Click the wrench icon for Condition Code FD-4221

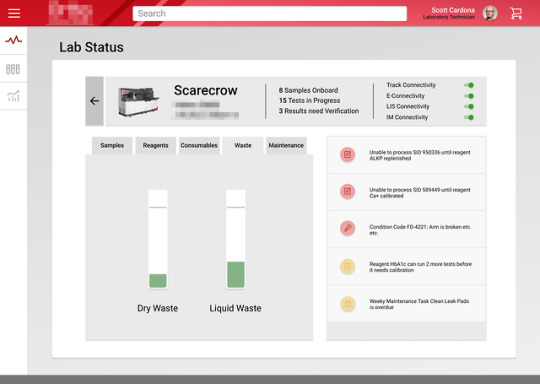pyautogui.click(x=347, y=228)
